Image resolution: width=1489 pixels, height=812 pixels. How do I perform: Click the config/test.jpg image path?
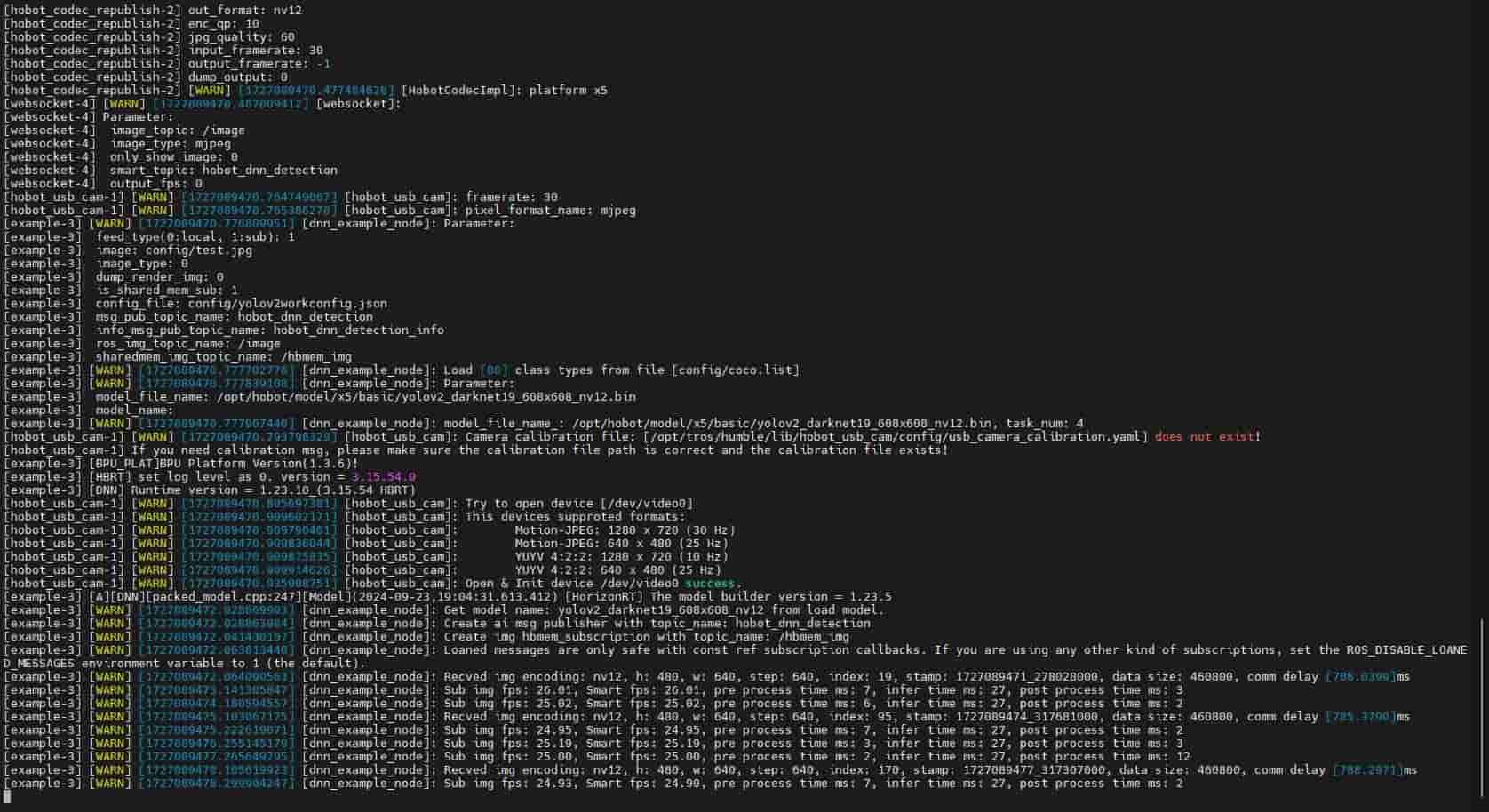198,250
